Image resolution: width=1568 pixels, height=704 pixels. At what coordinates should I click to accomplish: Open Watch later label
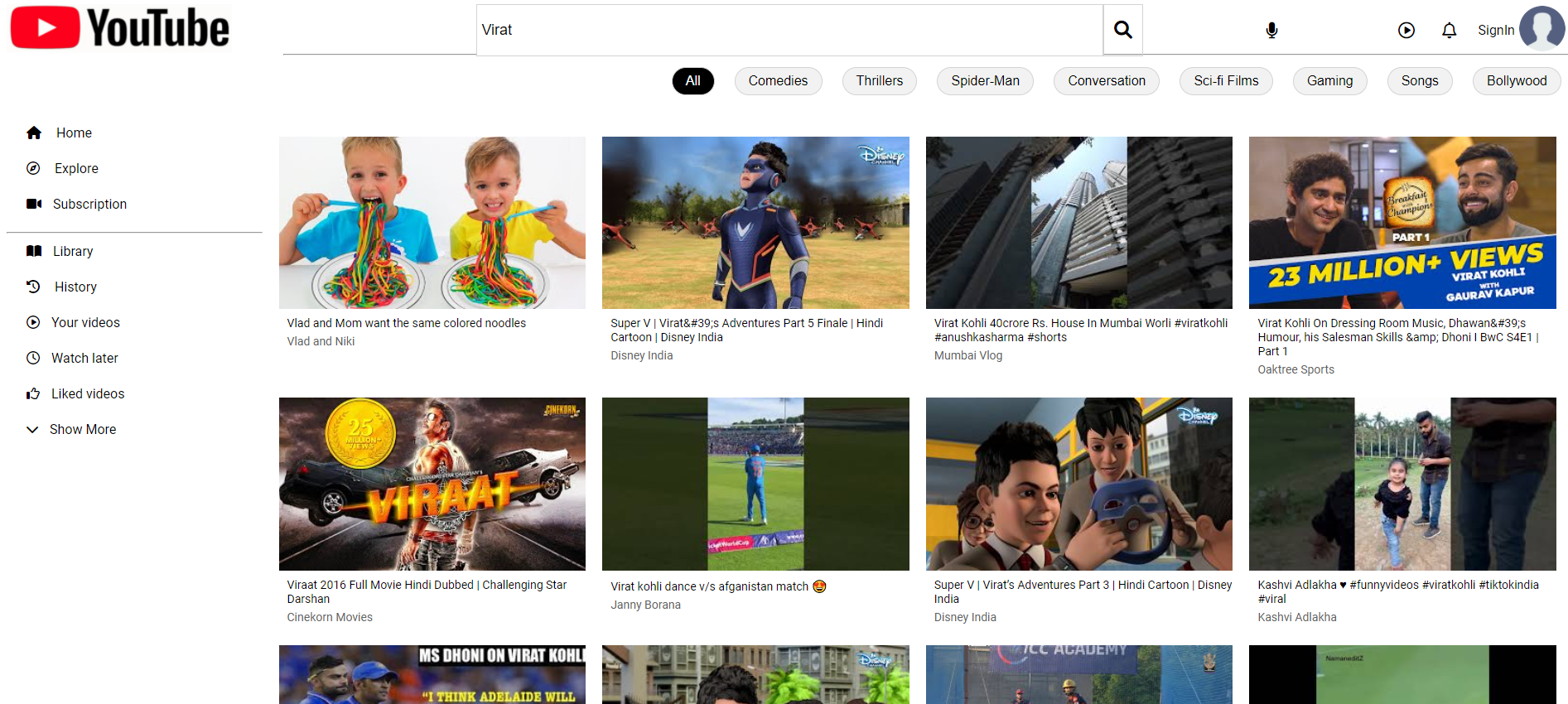point(84,358)
